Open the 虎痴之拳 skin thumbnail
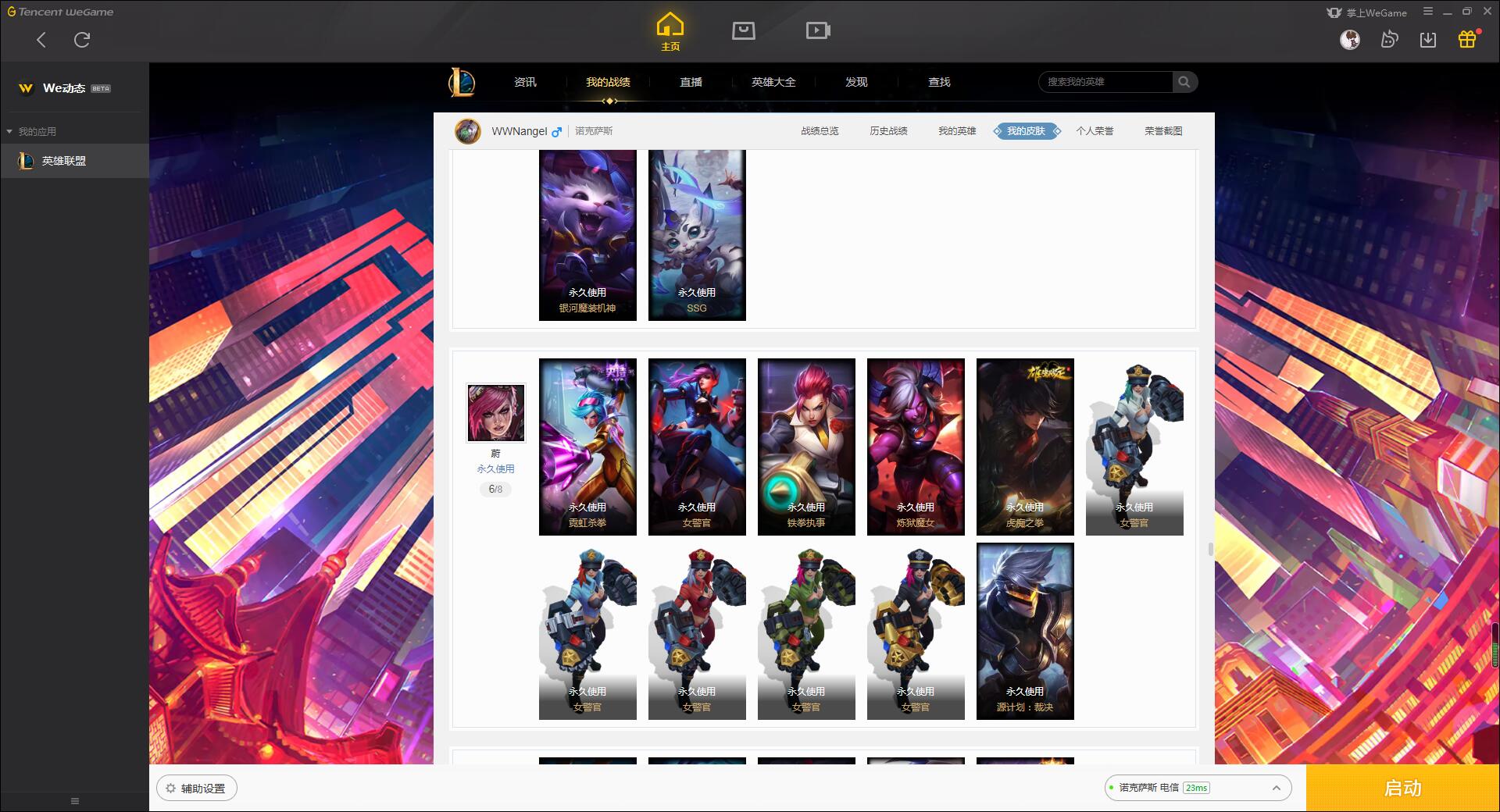 1025,447
